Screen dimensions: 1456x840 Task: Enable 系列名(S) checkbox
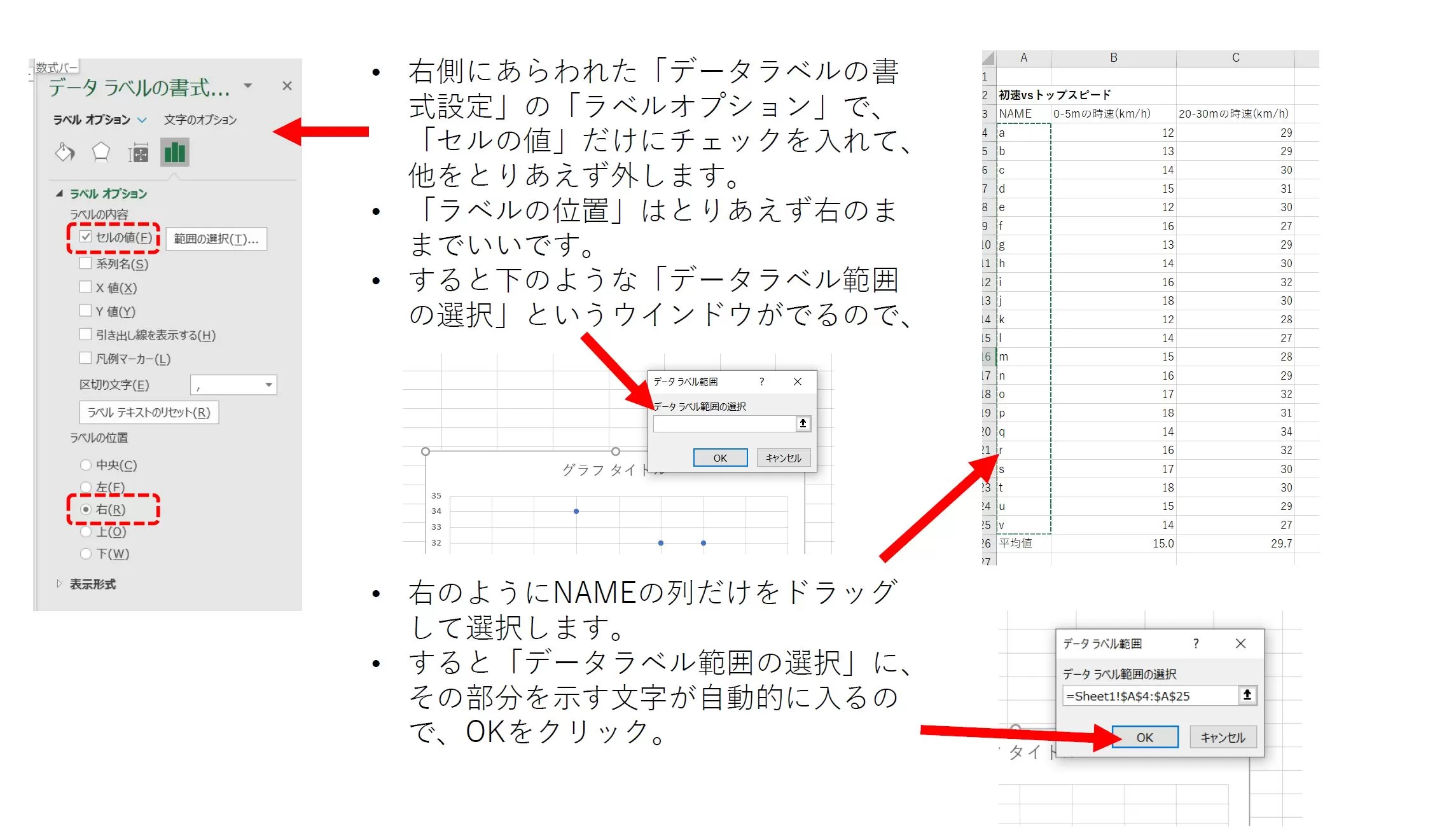(x=86, y=263)
